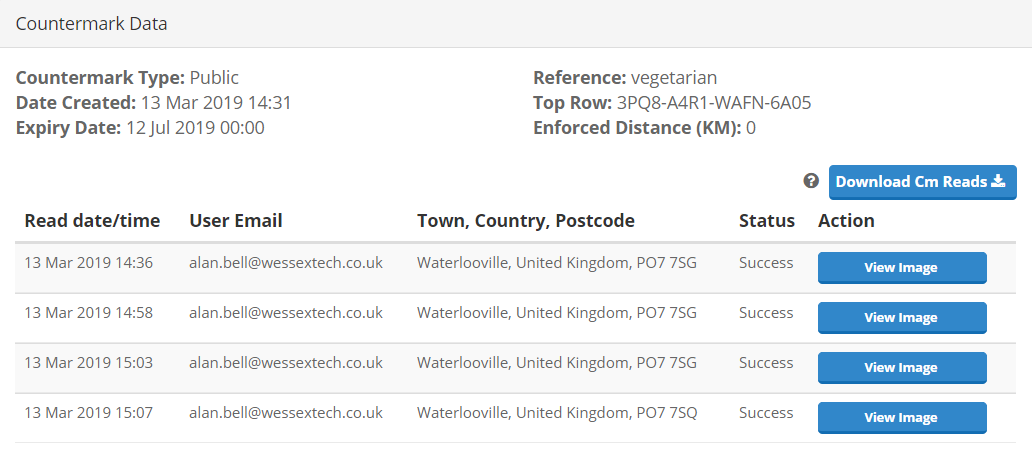Screen dimensions: 1032x466
Task: Click the Expiry Date value
Action: pyautogui.click(x=195, y=127)
